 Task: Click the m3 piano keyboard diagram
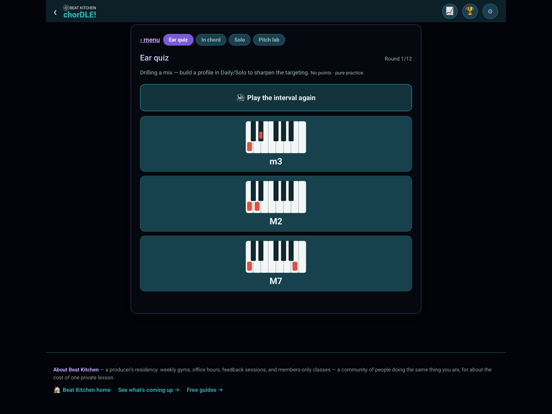(x=276, y=137)
